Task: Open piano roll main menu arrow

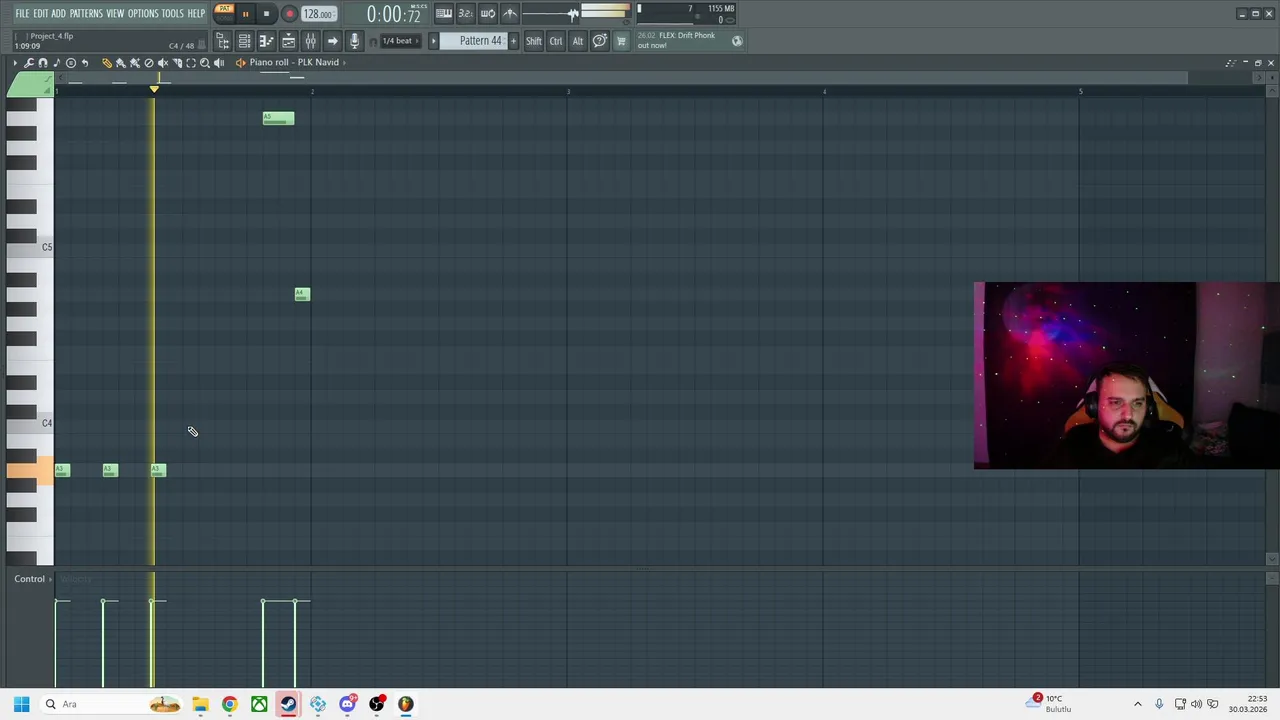Action: coord(15,63)
